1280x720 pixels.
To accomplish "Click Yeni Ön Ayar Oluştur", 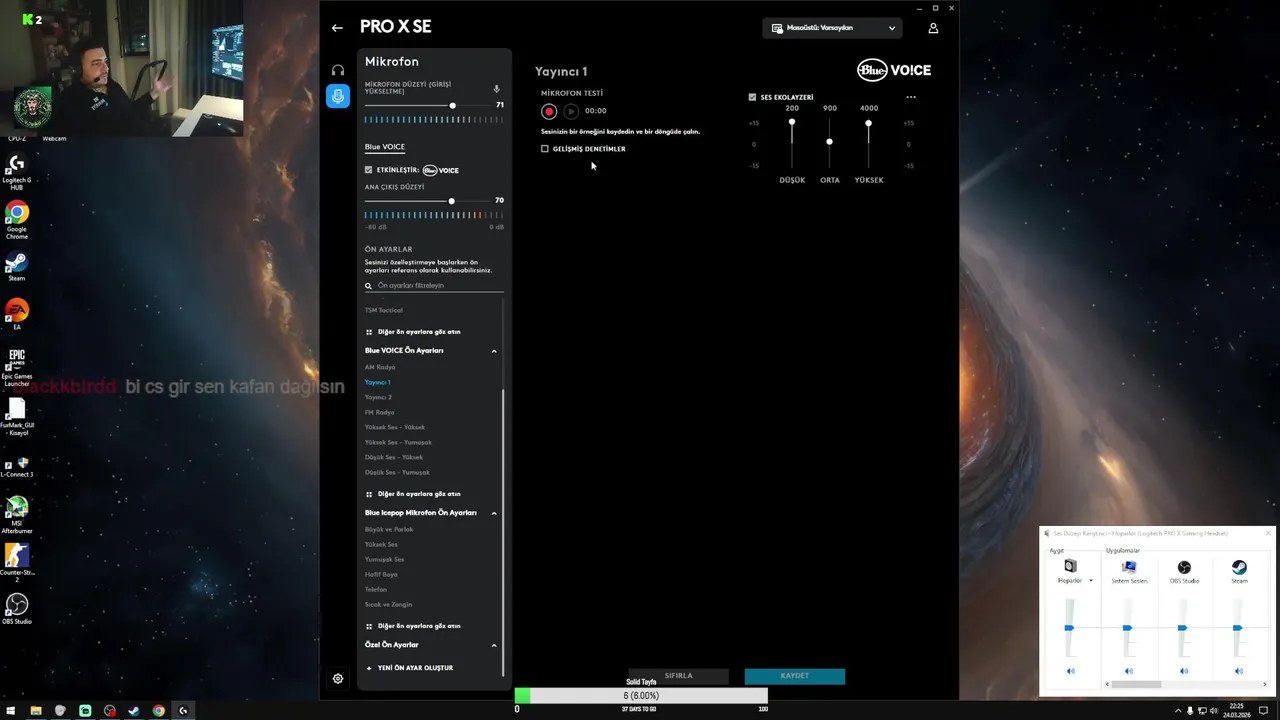I will coord(410,668).
